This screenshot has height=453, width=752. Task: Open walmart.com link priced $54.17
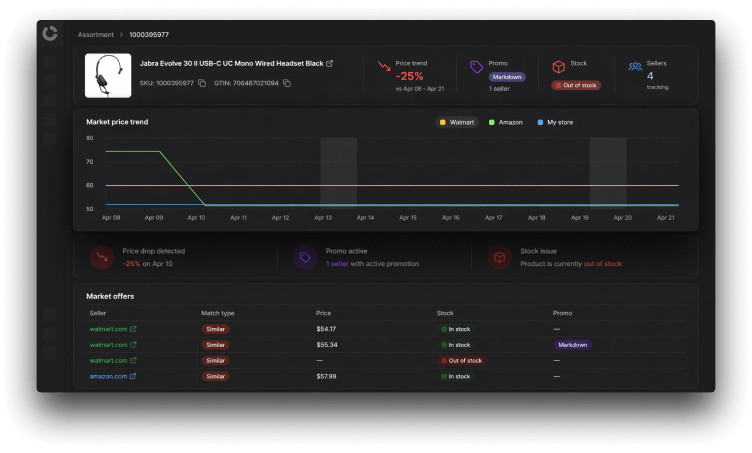point(108,329)
